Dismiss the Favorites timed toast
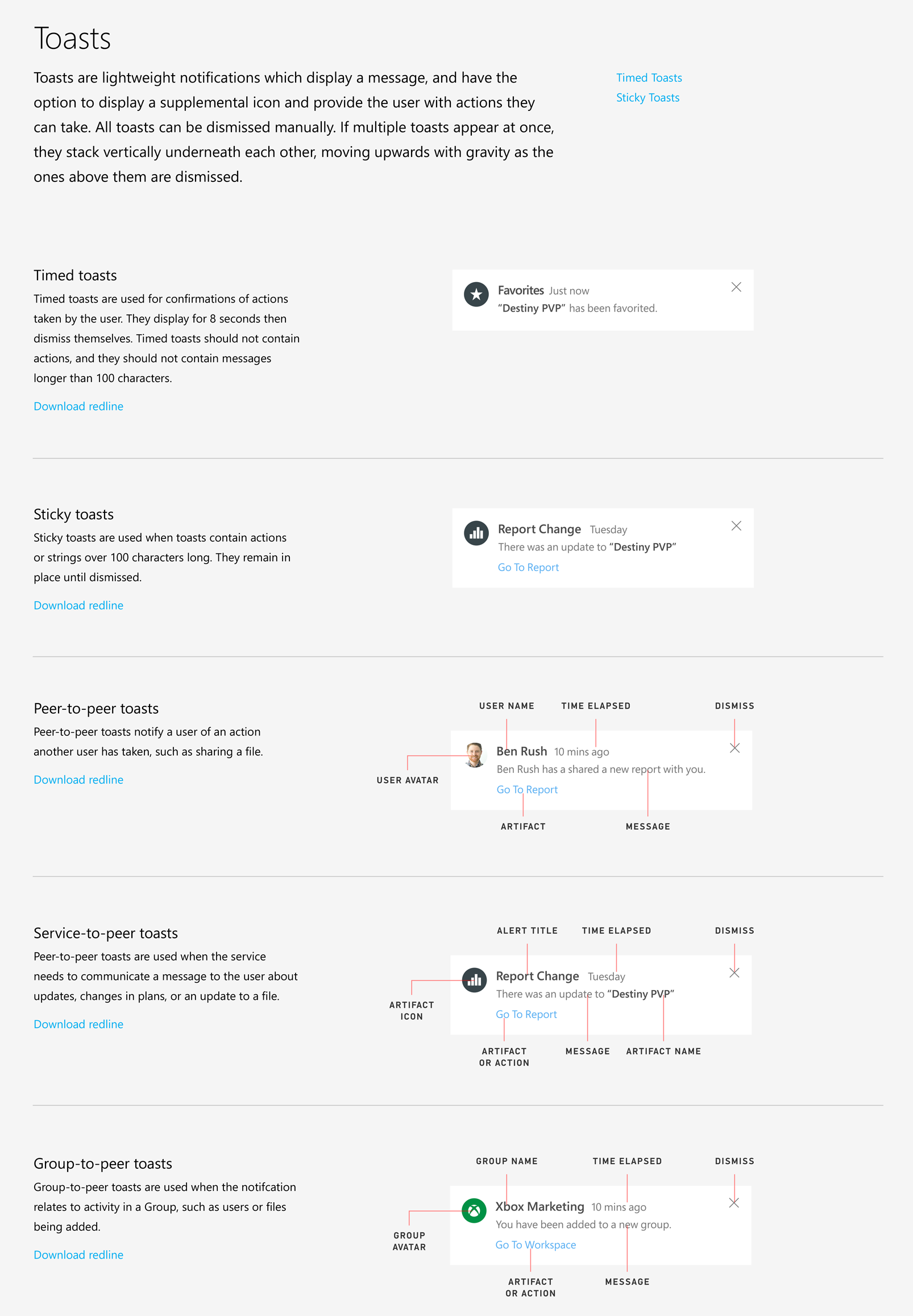This screenshot has width=913, height=1316. (x=736, y=287)
